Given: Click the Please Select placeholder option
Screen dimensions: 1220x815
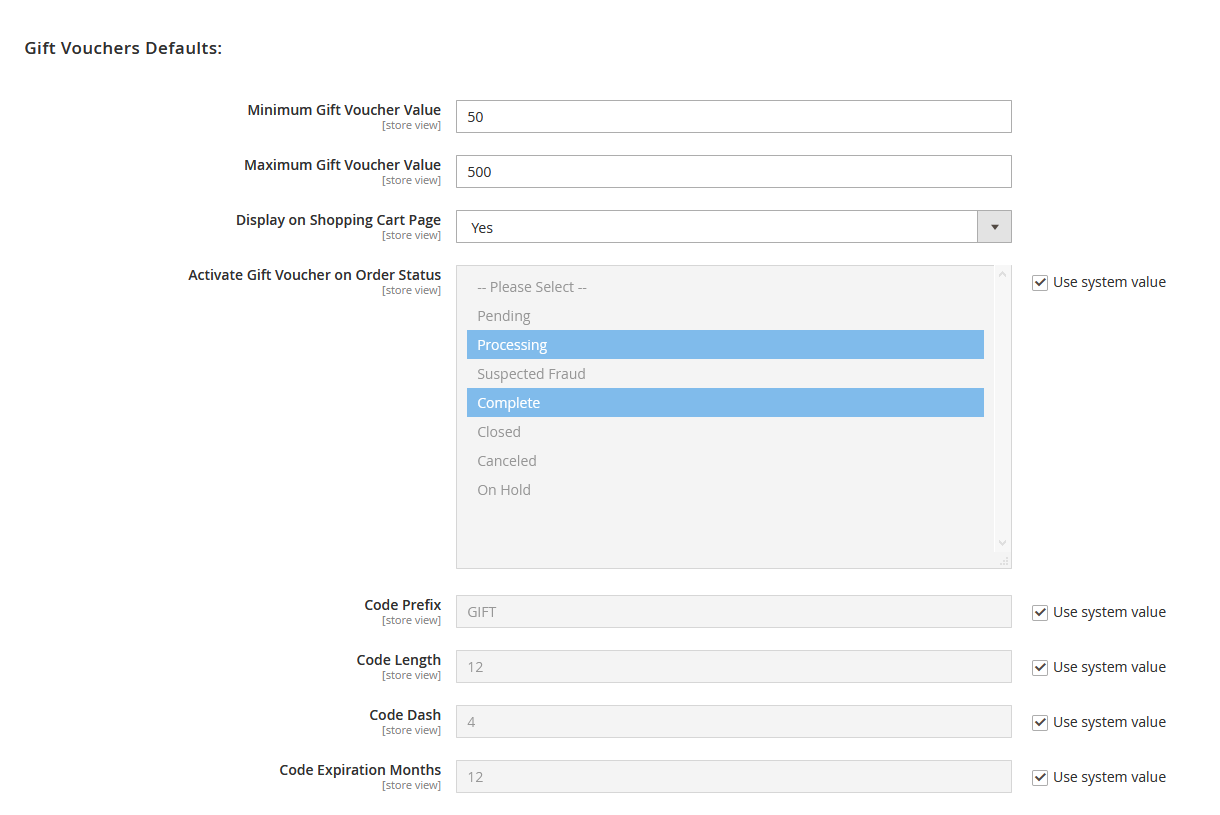Looking at the screenshot, I should coord(531,287).
